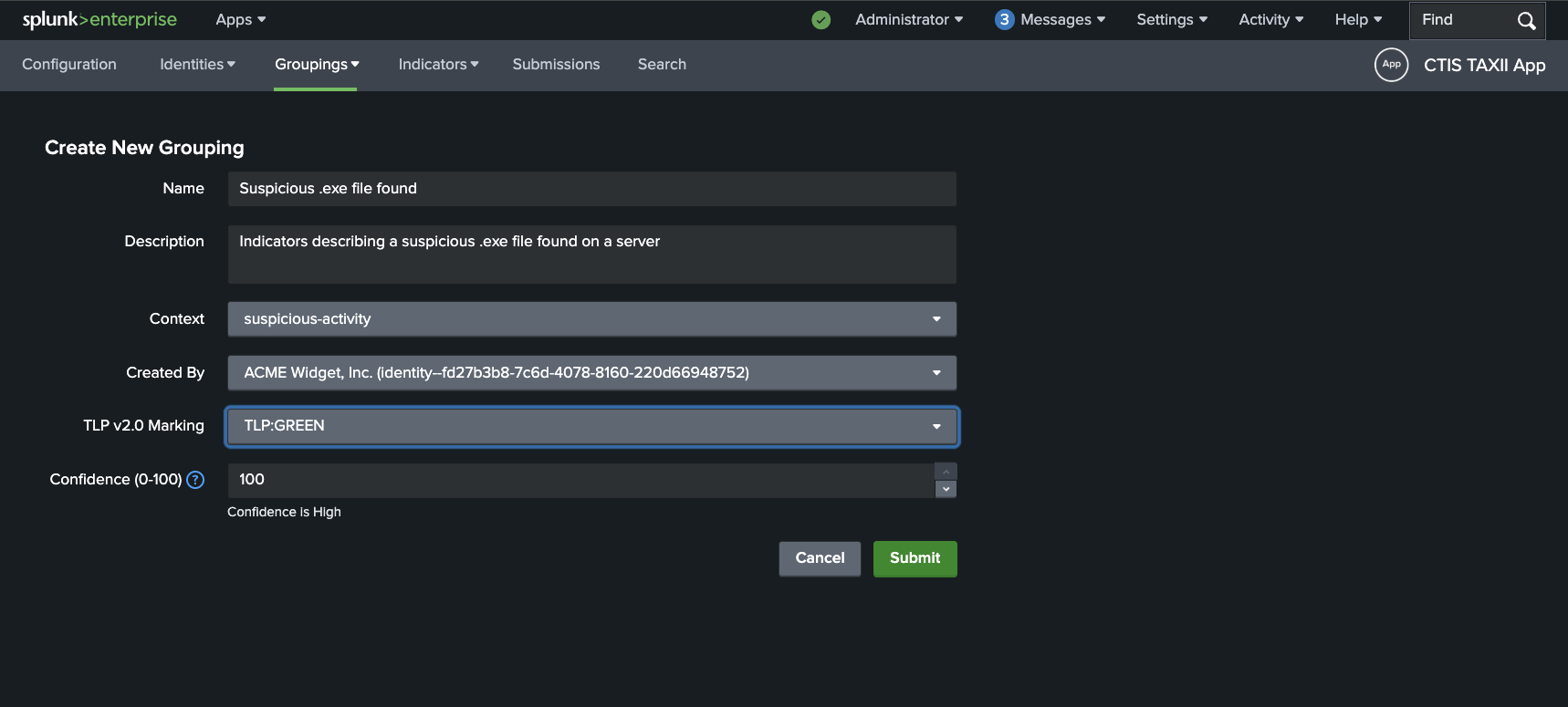Click the search magnifier icon in Find
This screenshot has width=1568, height=707.
coord(1526,21)
